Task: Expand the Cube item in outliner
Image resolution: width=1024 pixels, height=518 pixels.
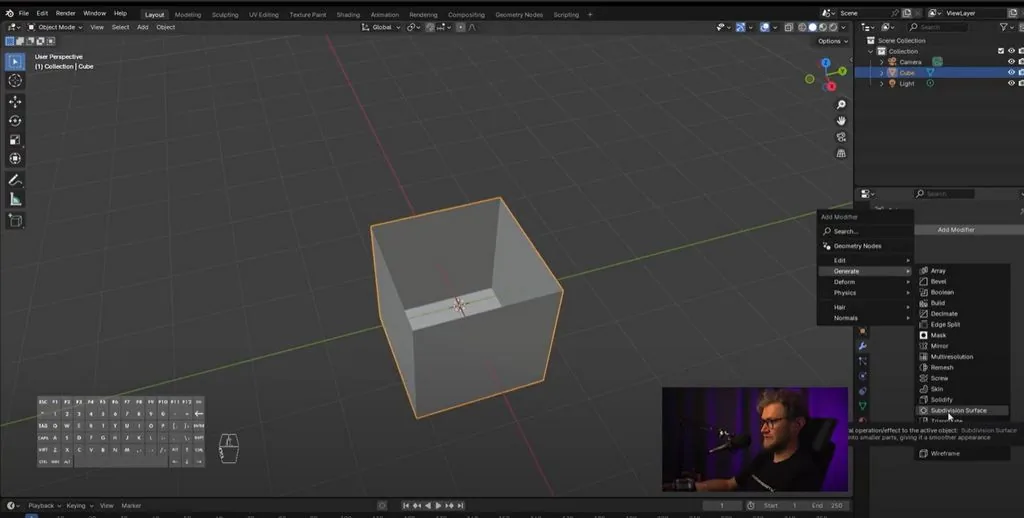Action: point(881,73)
